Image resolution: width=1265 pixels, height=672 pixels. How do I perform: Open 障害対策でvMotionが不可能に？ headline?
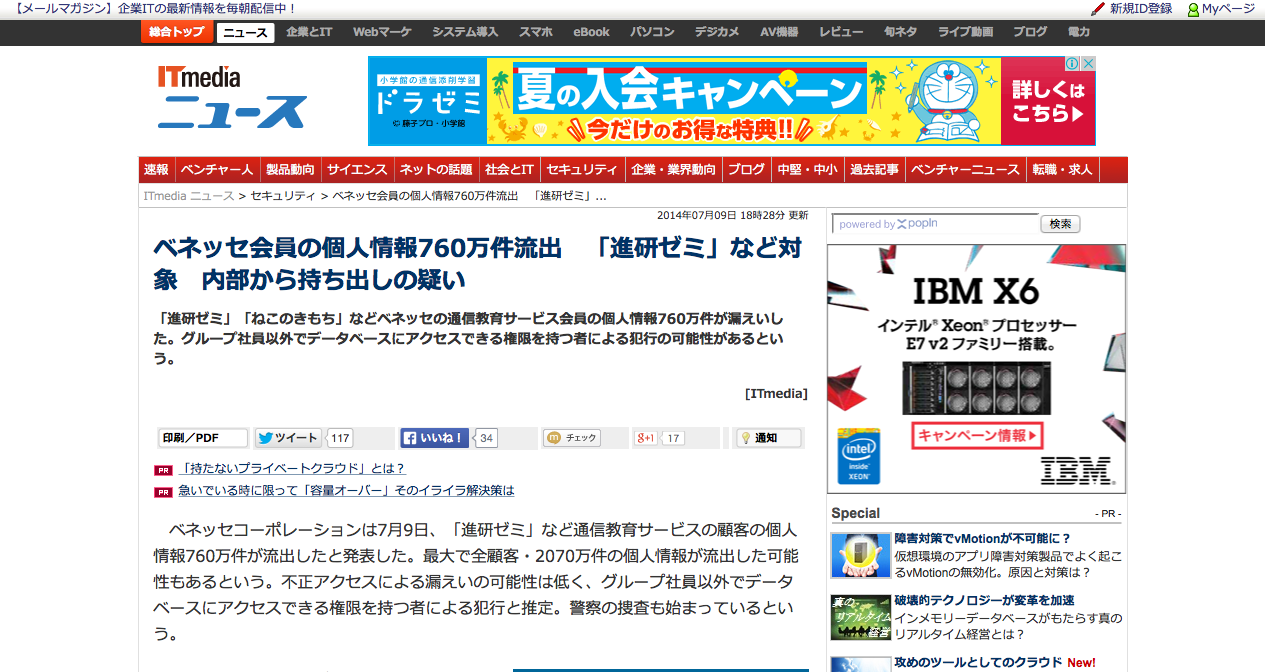click(x=983, y=539)
